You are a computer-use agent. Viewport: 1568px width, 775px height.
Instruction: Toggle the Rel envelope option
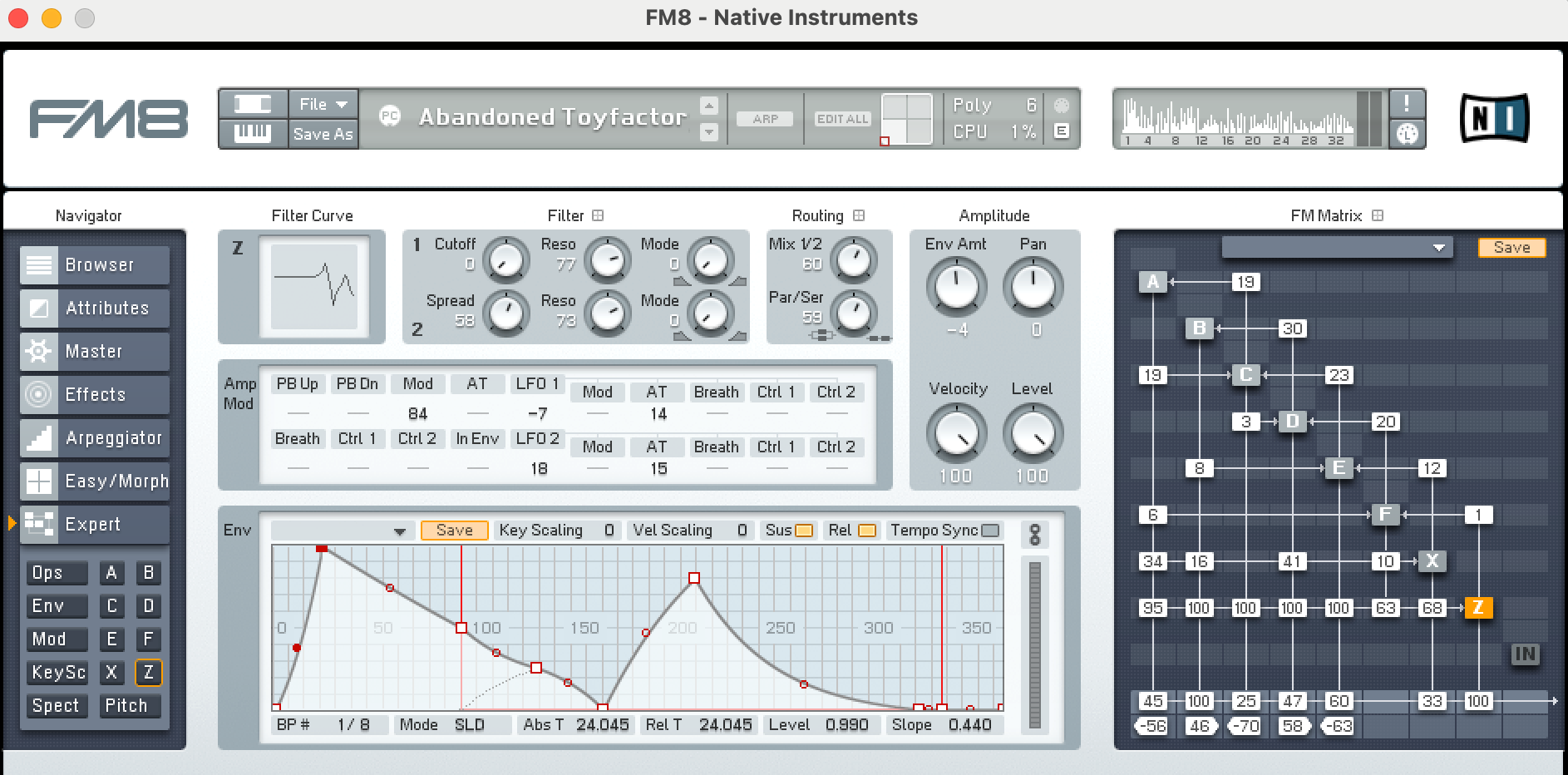pos(867,531)
